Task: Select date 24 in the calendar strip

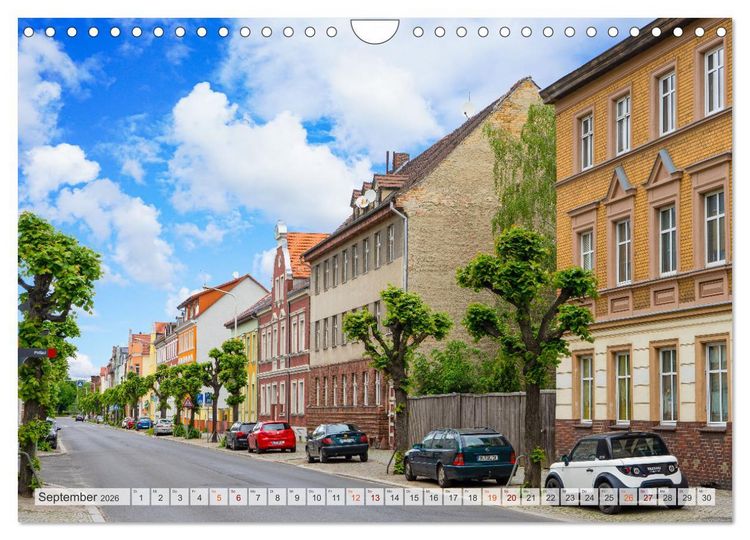Action: [589, 497]
